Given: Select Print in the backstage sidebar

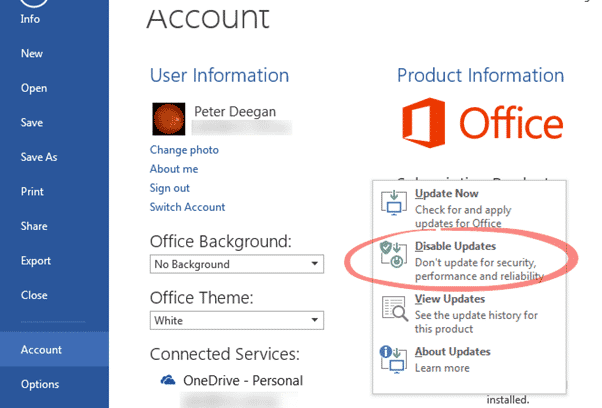Looking at the screenshot, I should pos(32,192).
